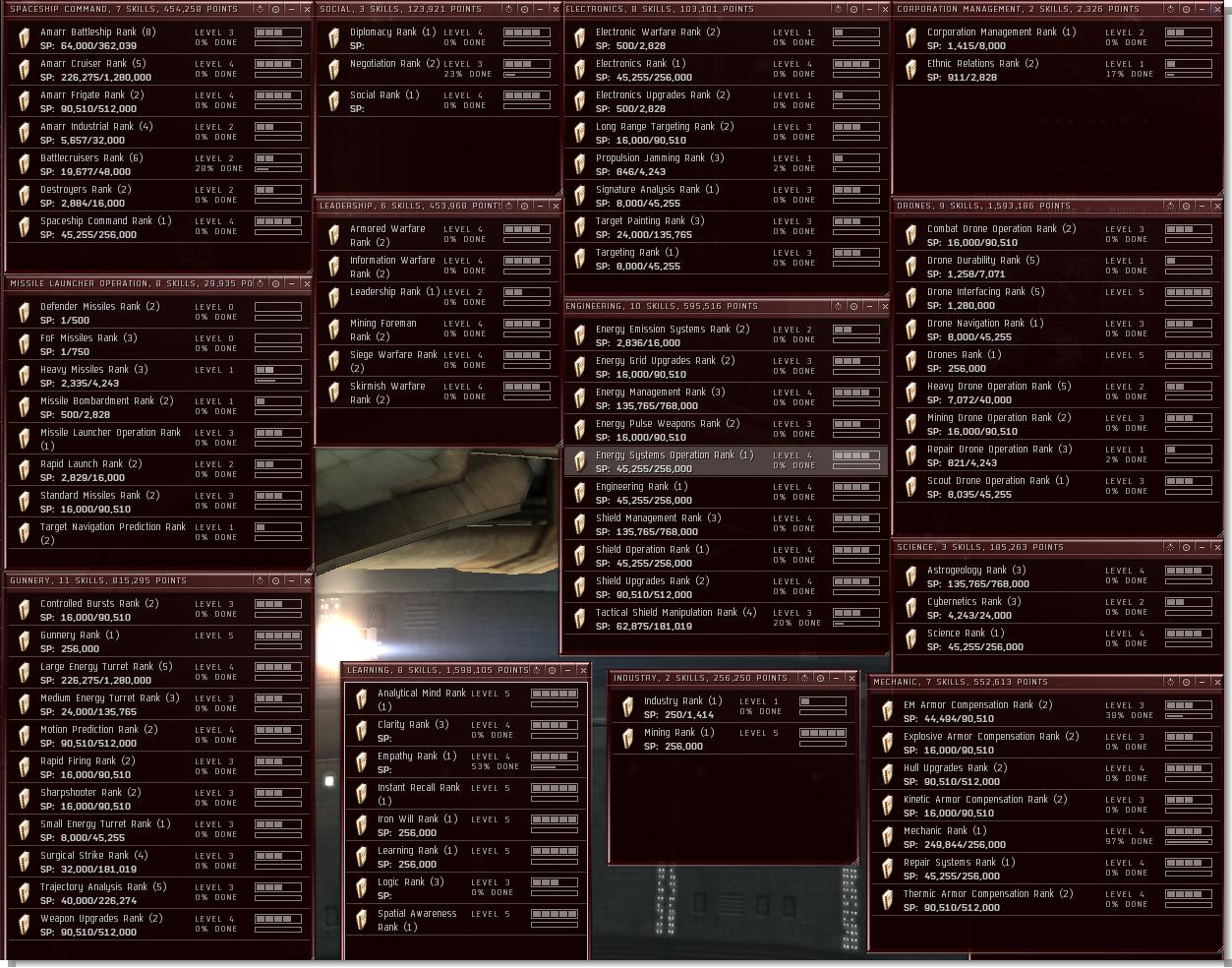Click the Scout Drone Operation skill book icon

(910, 487)
